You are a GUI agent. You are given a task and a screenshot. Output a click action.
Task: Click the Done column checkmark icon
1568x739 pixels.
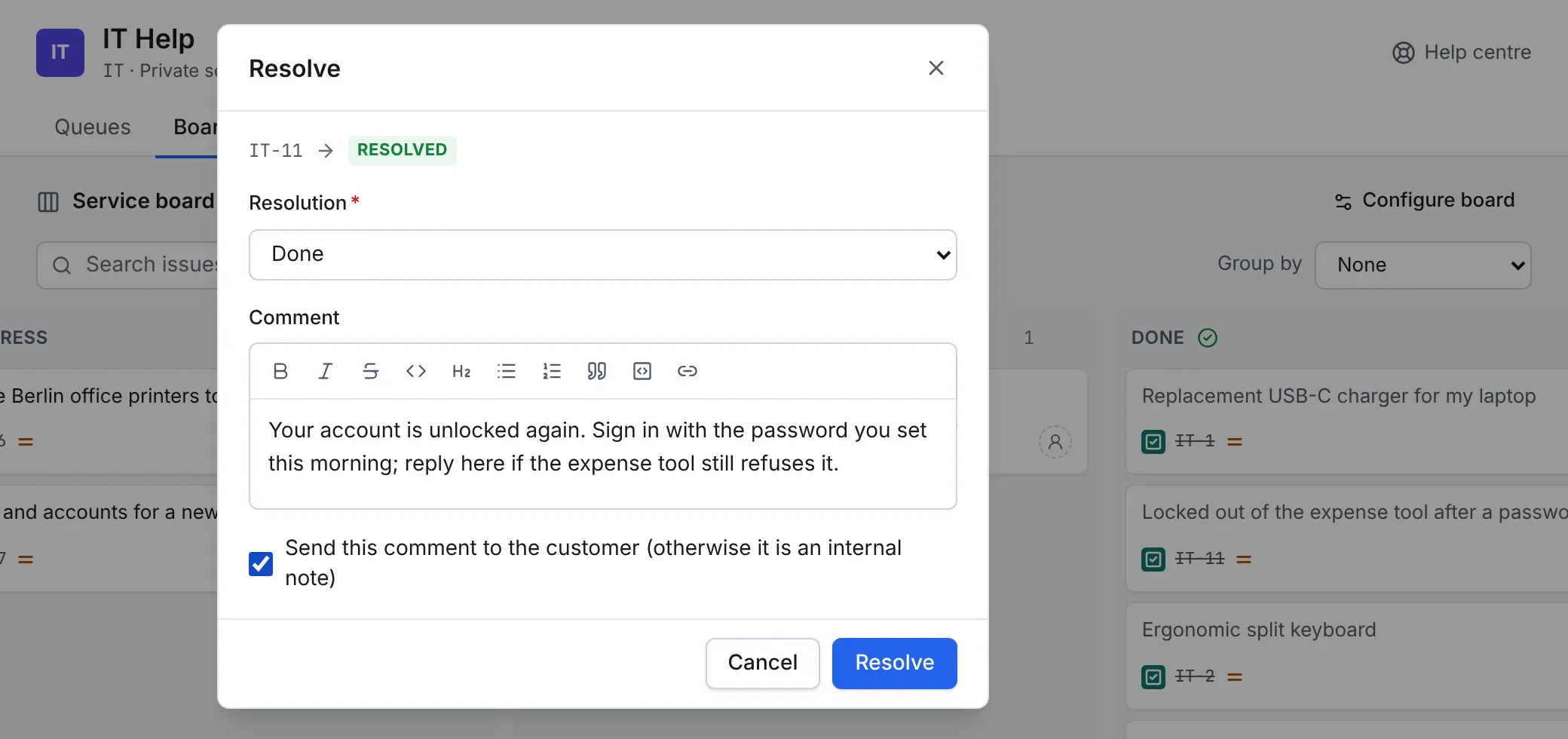1208,338
